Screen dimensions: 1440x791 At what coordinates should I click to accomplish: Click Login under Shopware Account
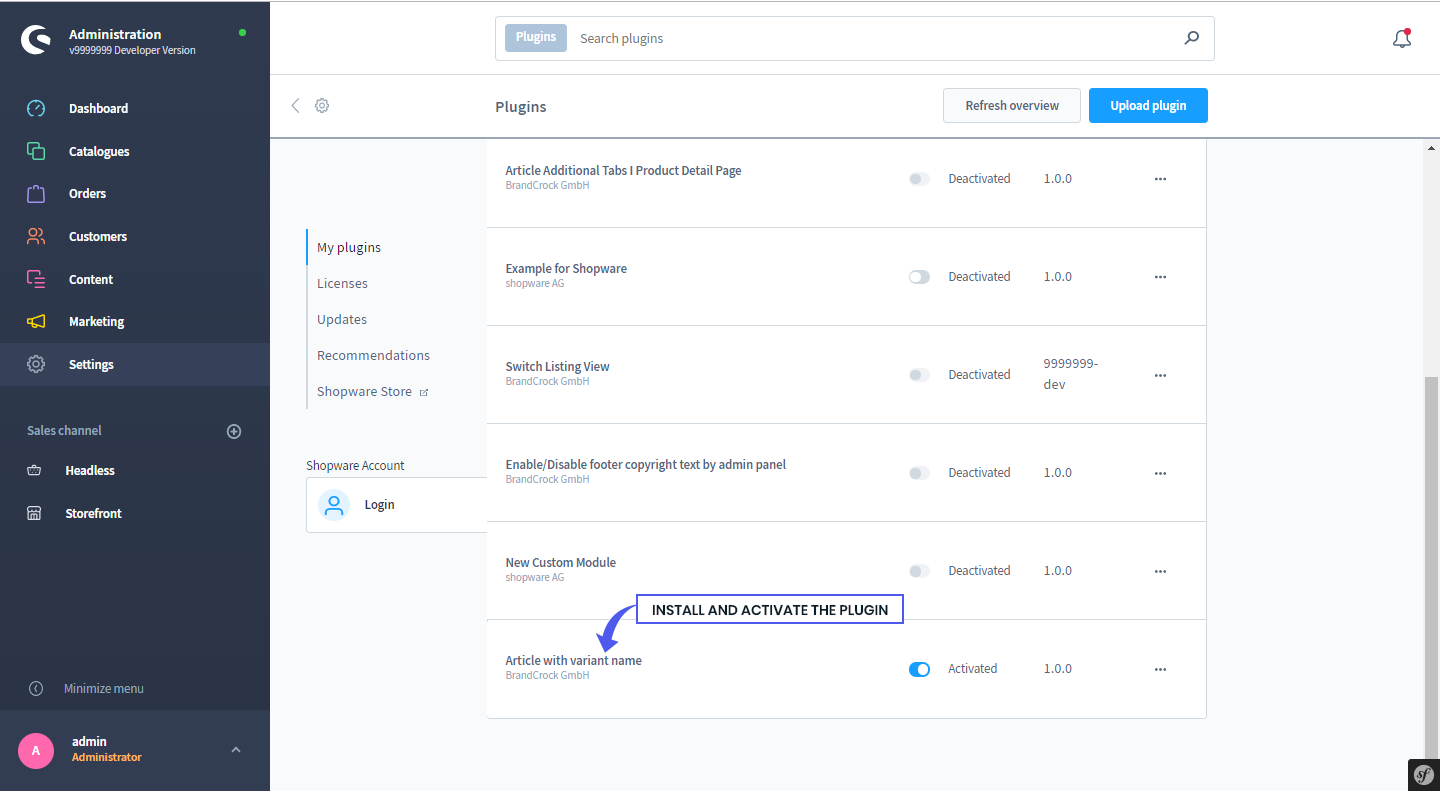(379, 504)
